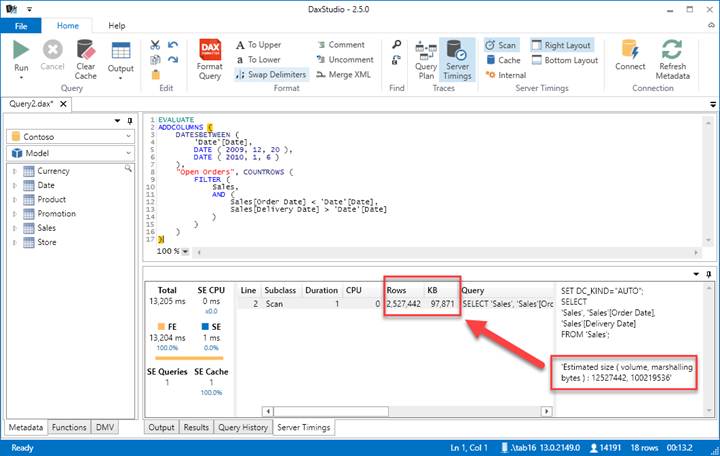Image resolution: width=720 pixels, height=456 pixels.
Task: Click Swap Delimiters
Action: click(x=271, y=74)
